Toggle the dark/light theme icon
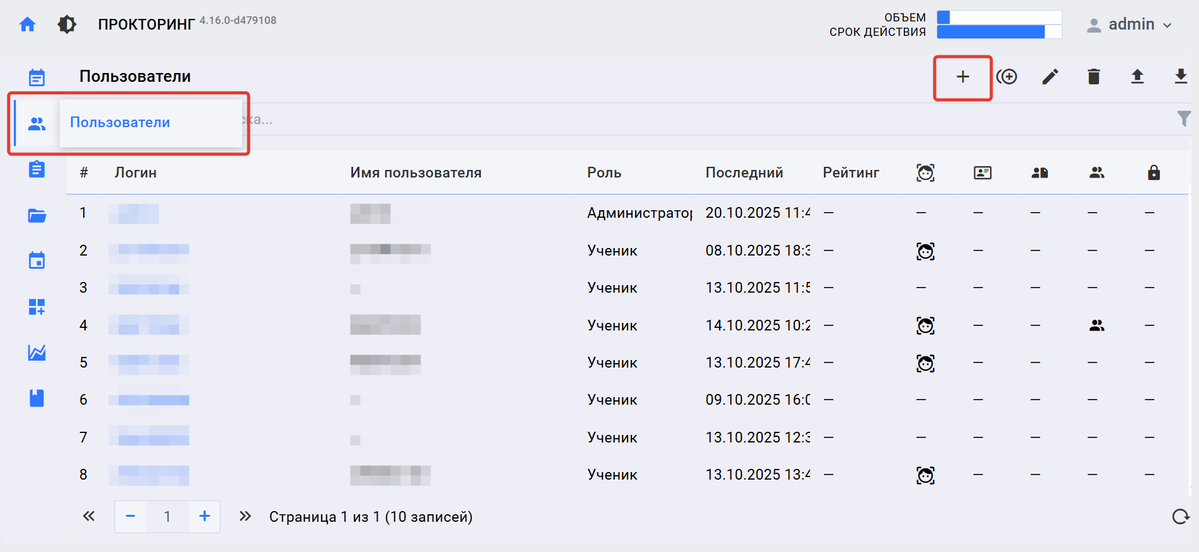This screenshot has height=552, width=1199. (x=67, y=25)
